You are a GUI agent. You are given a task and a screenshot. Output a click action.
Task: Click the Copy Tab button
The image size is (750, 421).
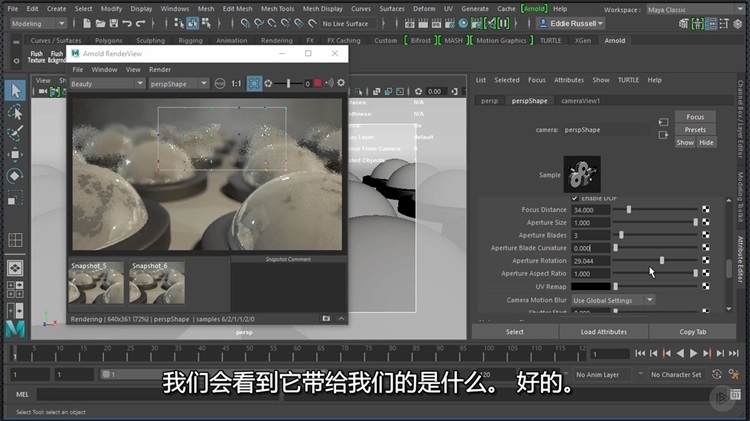693,332
